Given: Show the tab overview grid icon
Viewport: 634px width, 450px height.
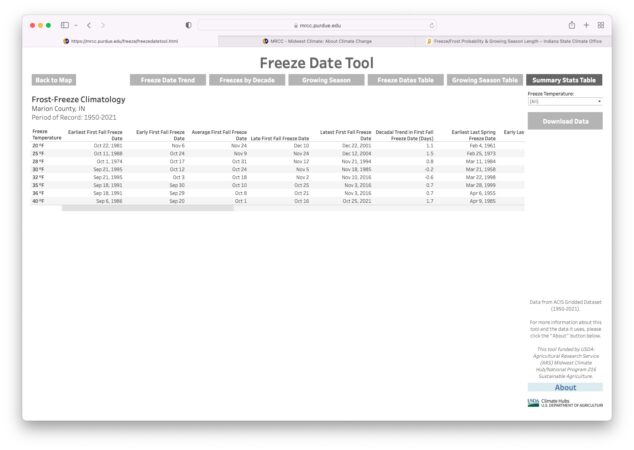Looking at the screenshot, I should point(600,24).
